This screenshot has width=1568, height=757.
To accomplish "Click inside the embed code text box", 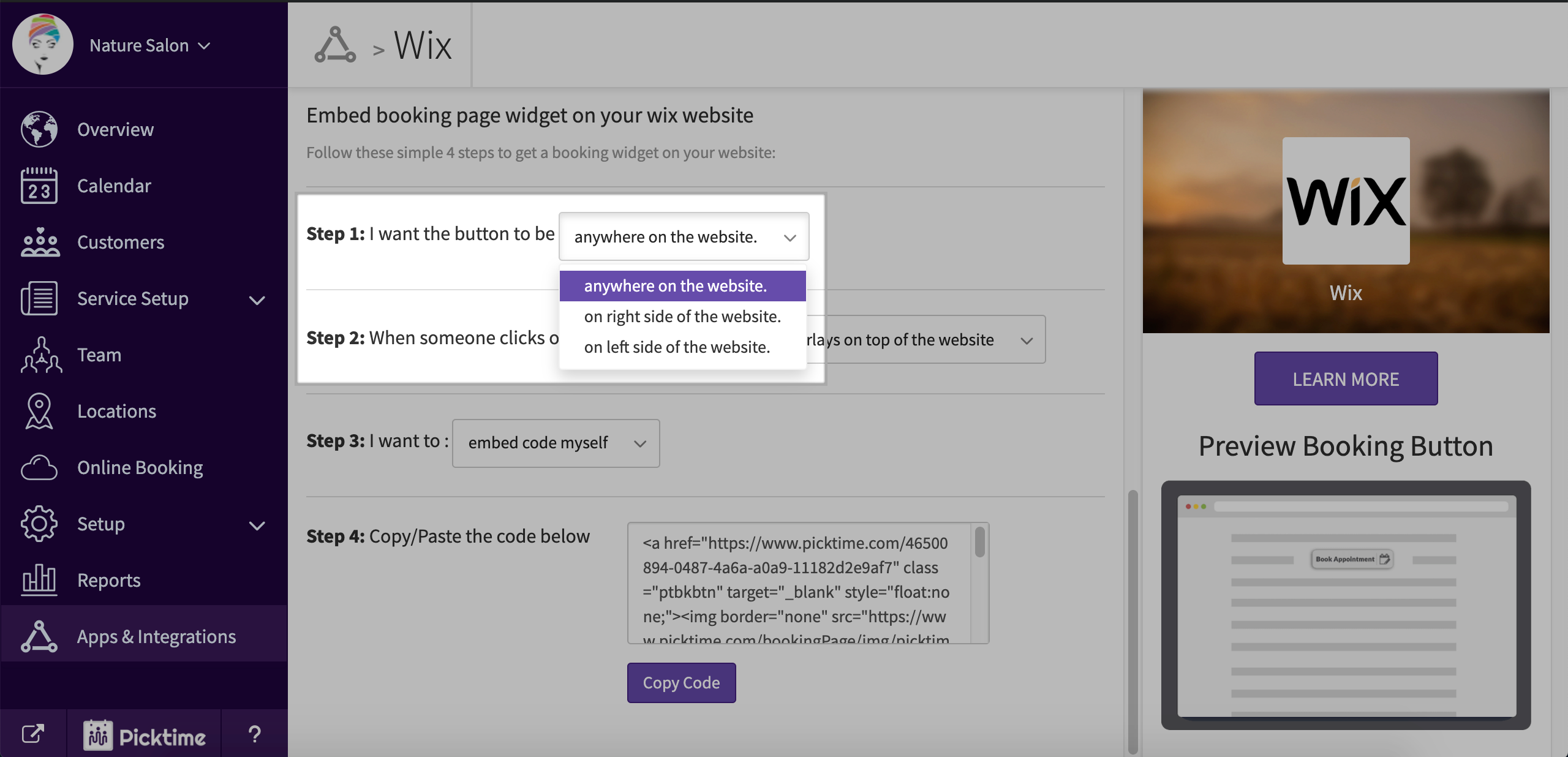I will pos(796,582).
